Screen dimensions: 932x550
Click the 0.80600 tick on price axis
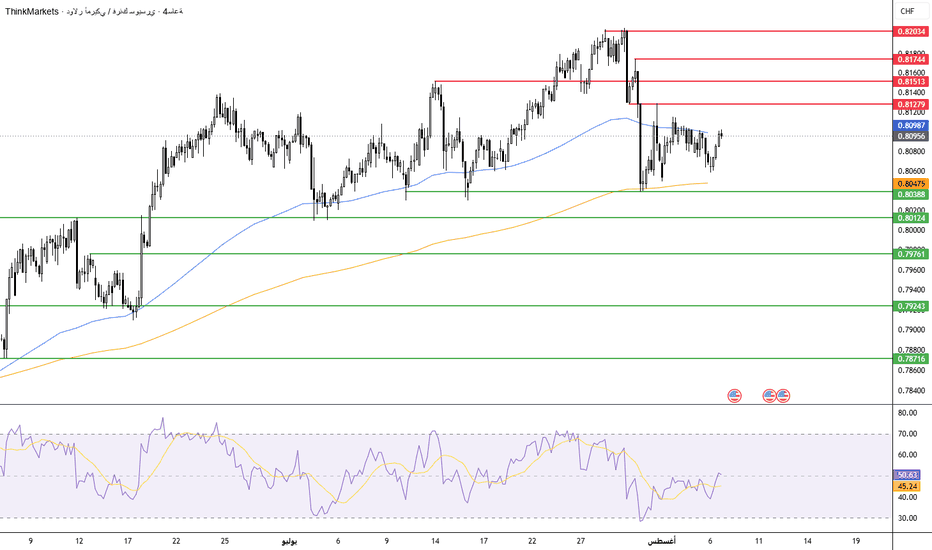coord(911,171)
